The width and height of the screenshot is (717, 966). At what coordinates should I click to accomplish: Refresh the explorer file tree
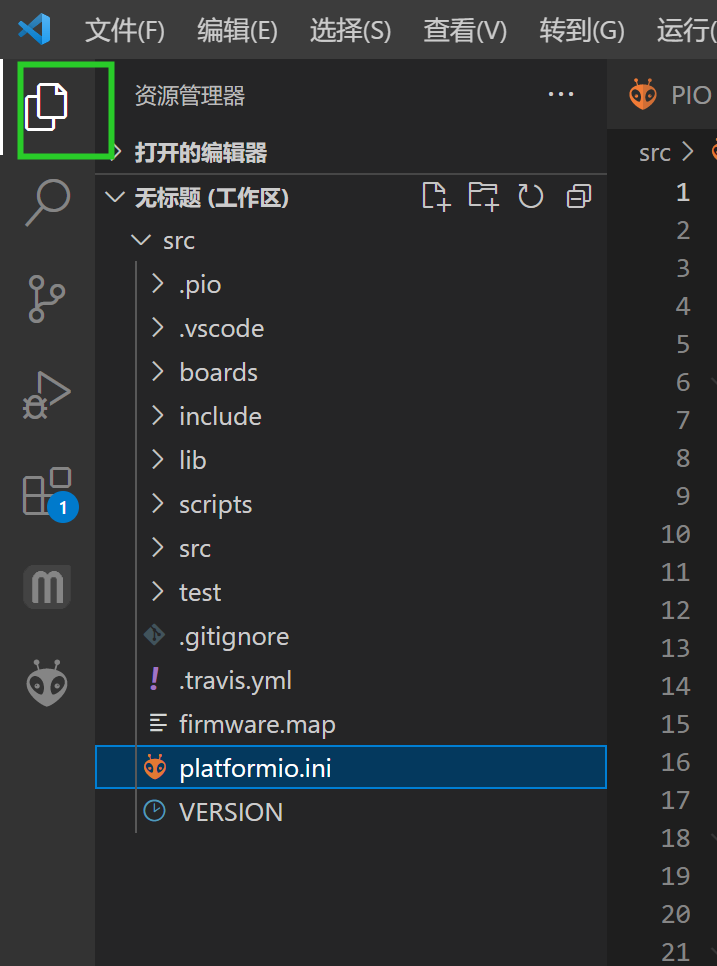(530, 197)
